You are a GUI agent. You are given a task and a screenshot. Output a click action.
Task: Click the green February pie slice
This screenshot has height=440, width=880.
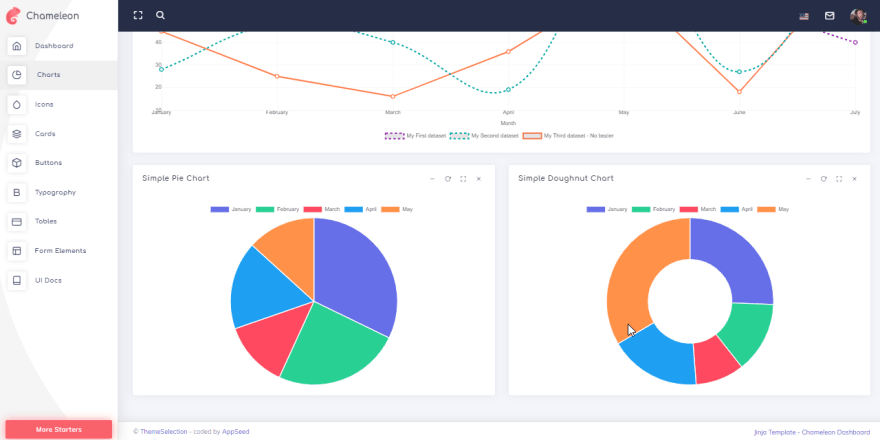(x=331, y=348)
